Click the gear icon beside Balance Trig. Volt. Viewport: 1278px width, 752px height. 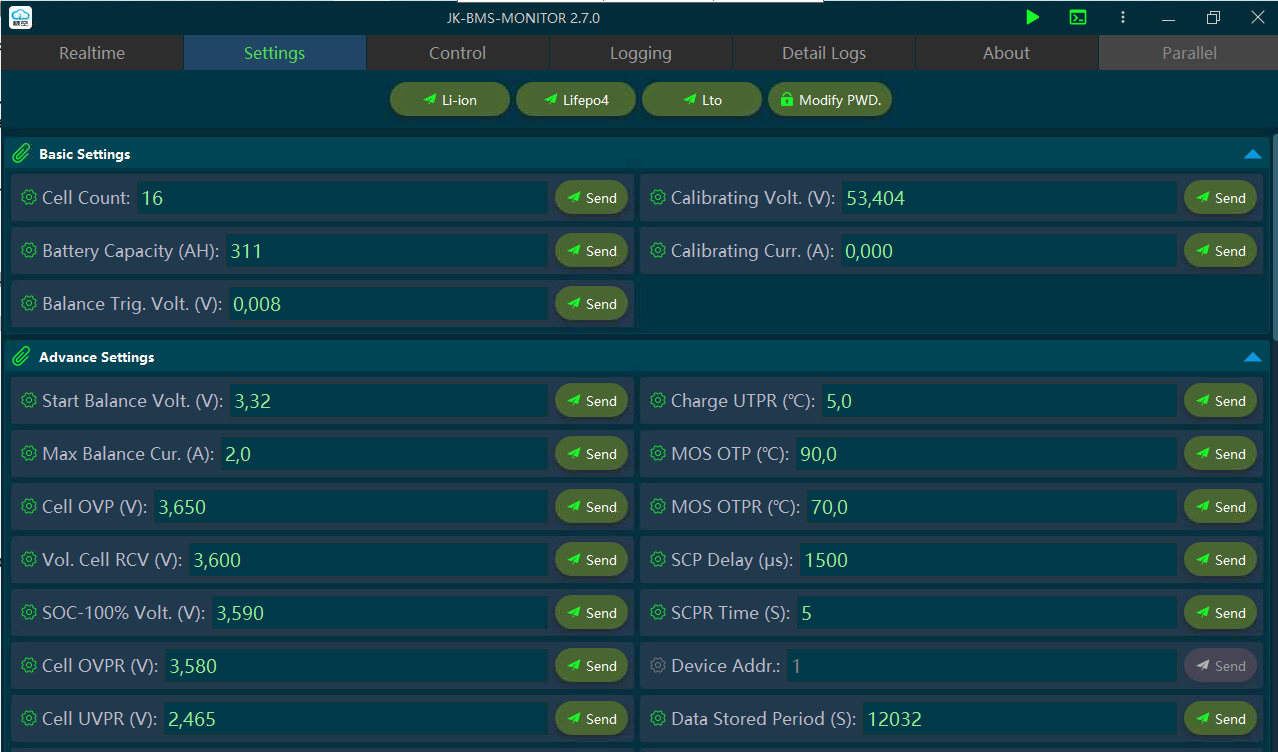29,303
